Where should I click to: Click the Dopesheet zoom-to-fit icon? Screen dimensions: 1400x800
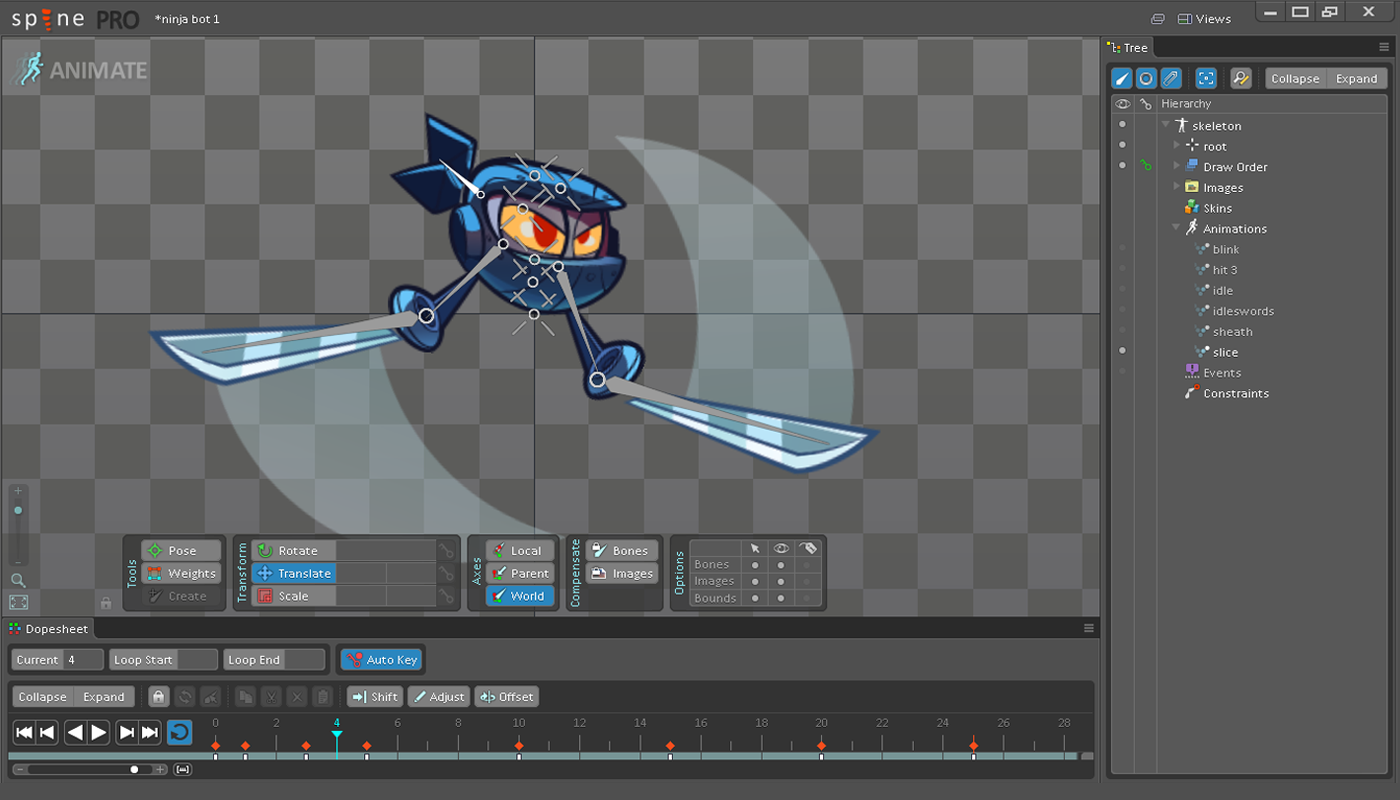[183, 769]
